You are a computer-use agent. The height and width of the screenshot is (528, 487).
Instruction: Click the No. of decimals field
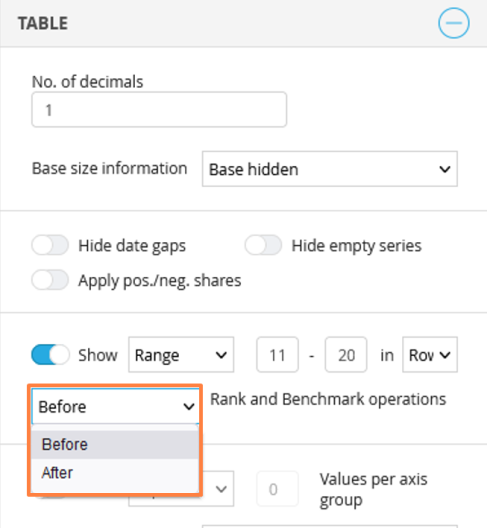159,109
